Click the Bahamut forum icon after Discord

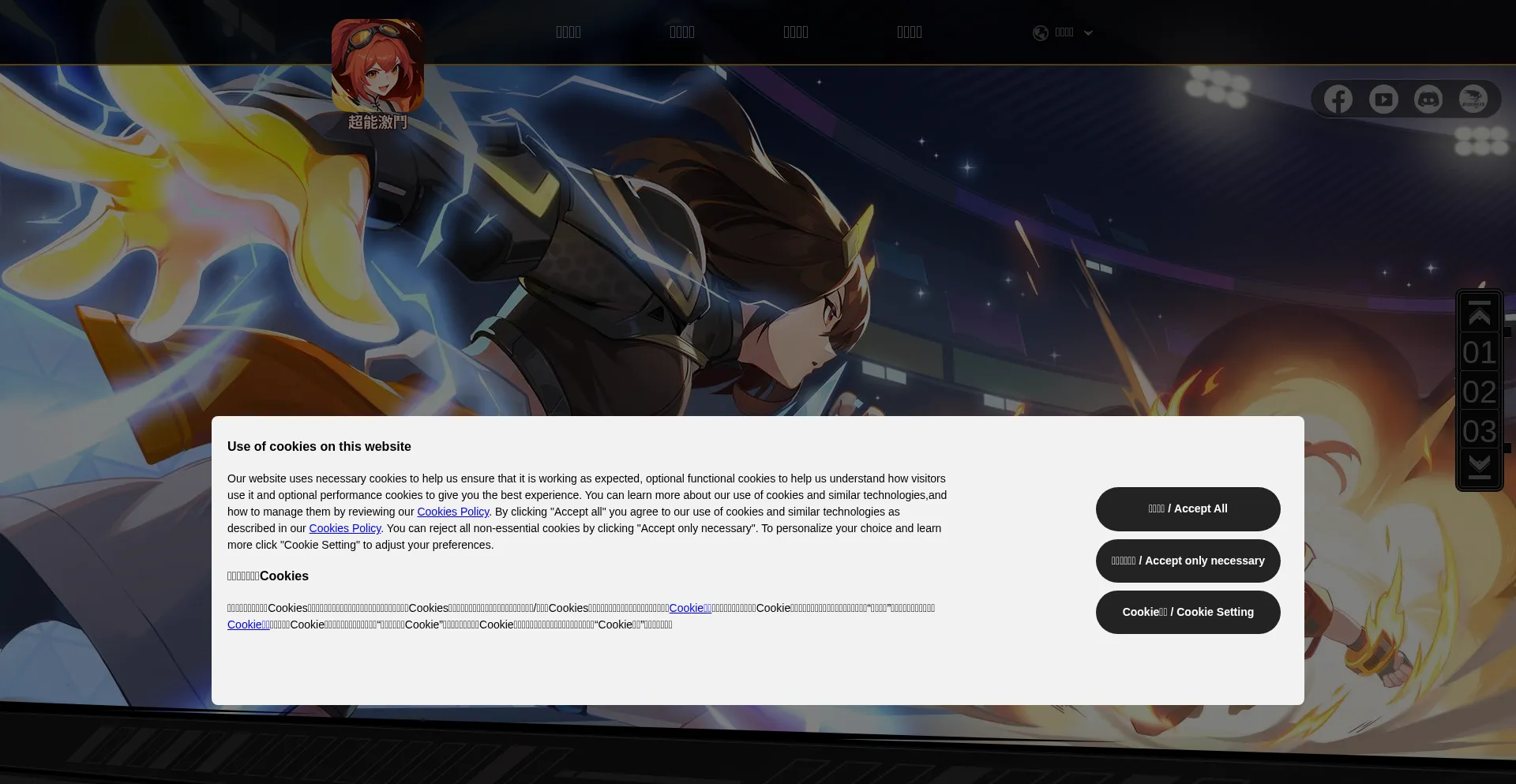tap(1473, 99)
